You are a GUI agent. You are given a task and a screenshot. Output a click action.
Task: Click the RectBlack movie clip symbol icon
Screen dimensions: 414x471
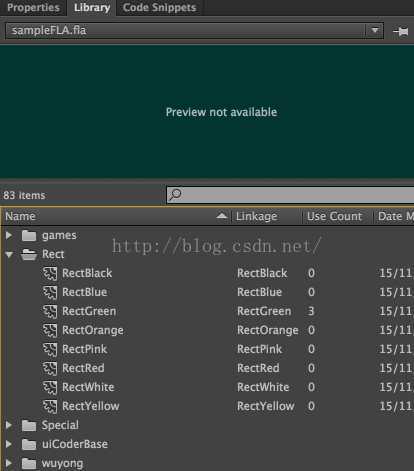point(50,273)
